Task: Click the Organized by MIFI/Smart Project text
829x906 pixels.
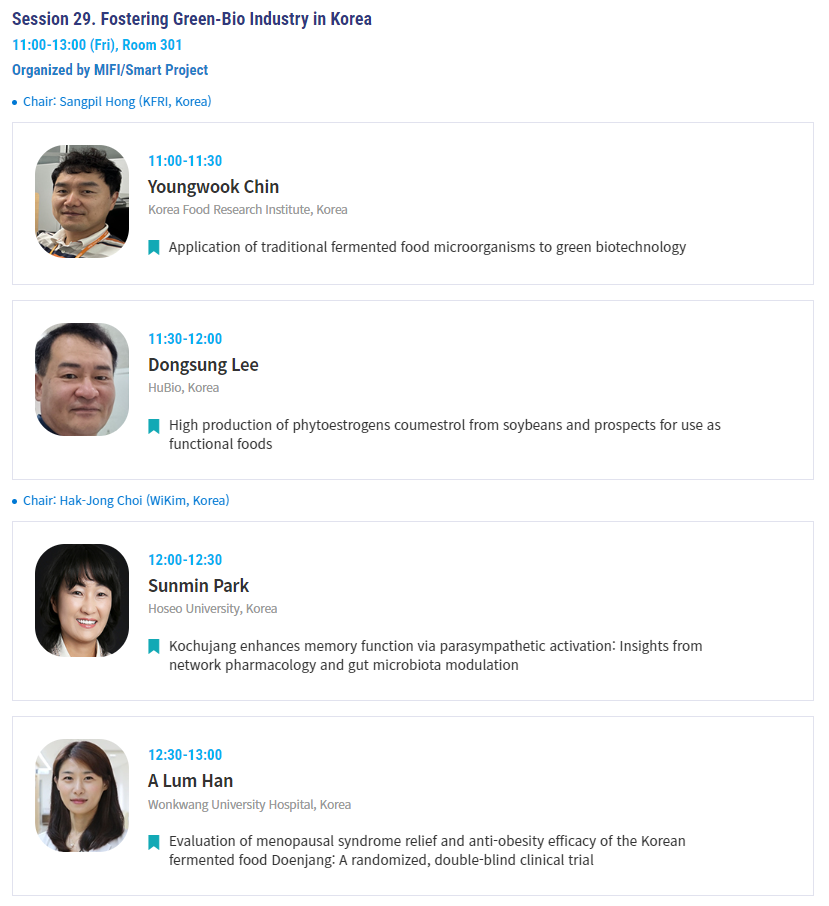Action: click(110, 70)
